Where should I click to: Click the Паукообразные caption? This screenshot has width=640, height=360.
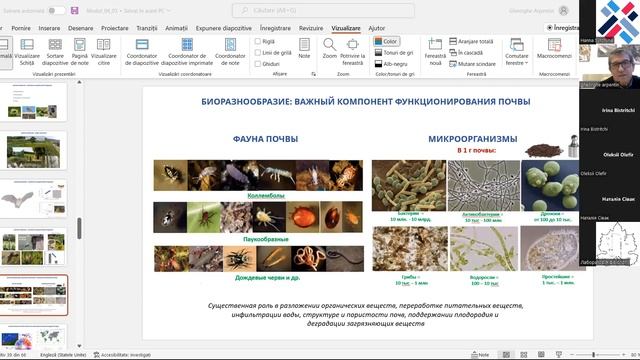(x=266, y=239)
